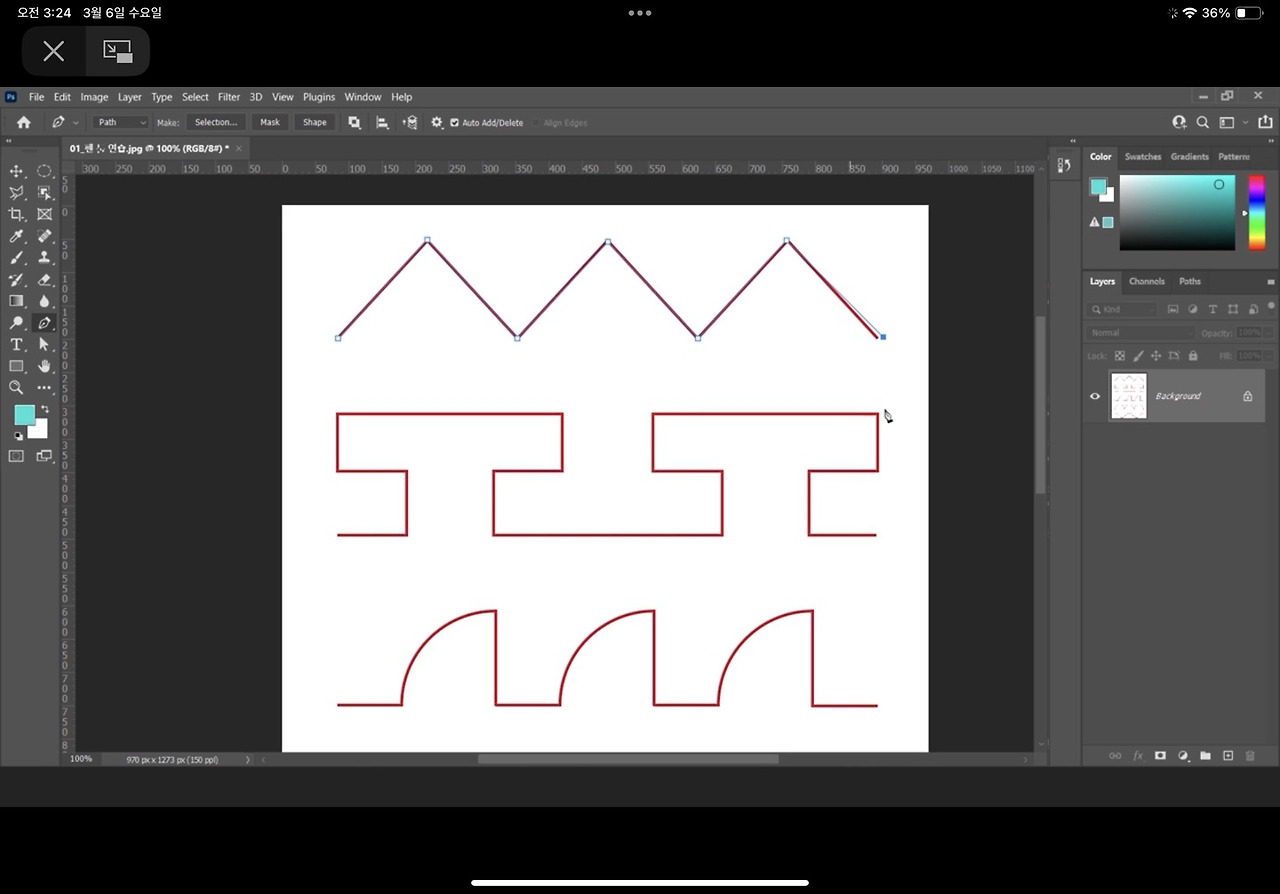Select the Object Selection tool
Image resolution: width=1280 pixels, height=894 pixels.
coord(44,193)
